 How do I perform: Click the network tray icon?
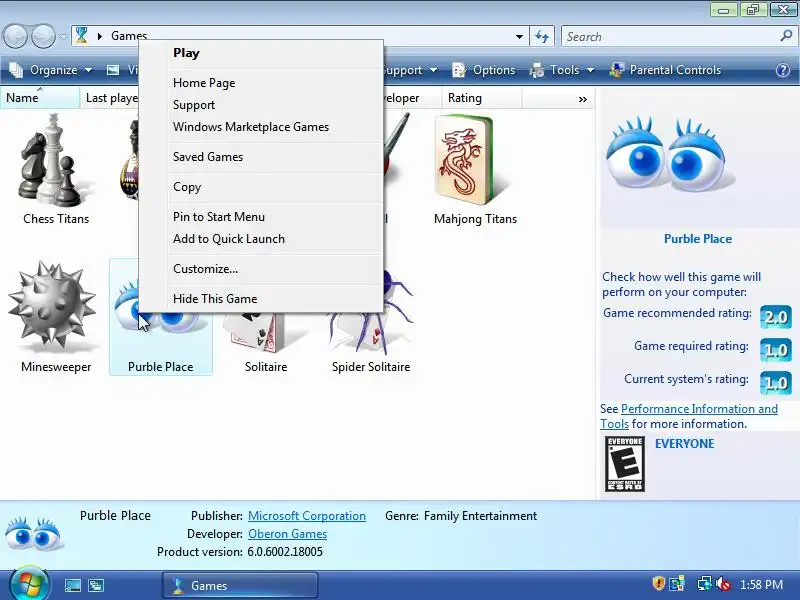(704, 584)
